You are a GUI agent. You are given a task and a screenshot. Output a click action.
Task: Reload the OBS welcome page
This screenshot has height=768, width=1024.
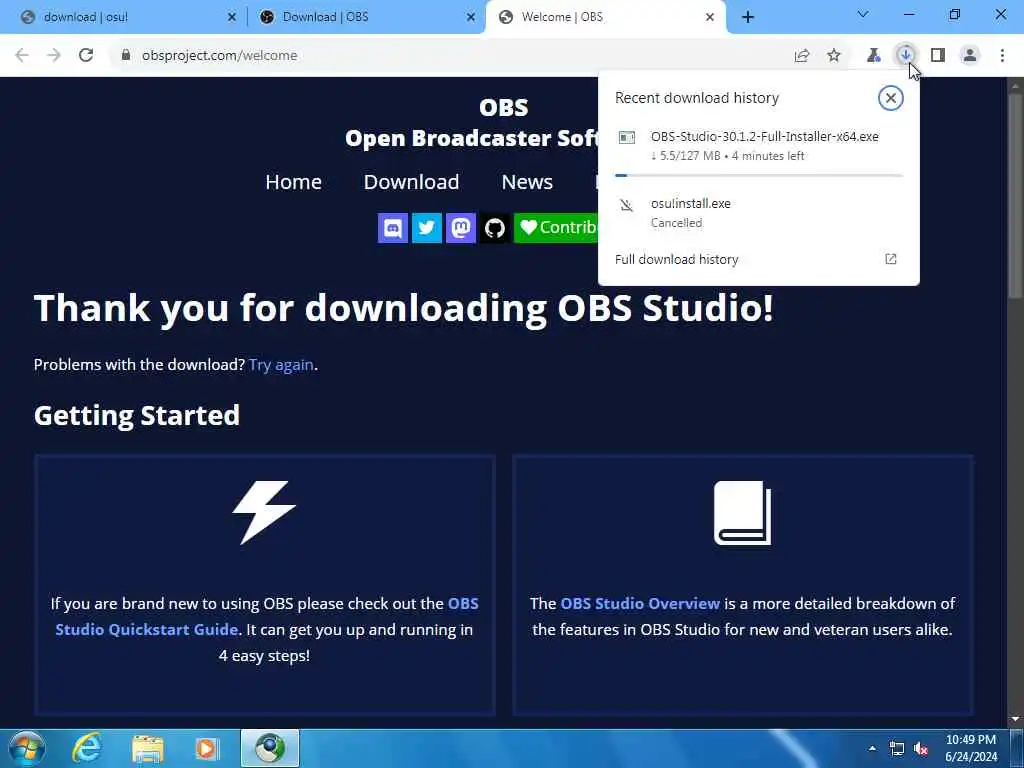click(86, 56)
